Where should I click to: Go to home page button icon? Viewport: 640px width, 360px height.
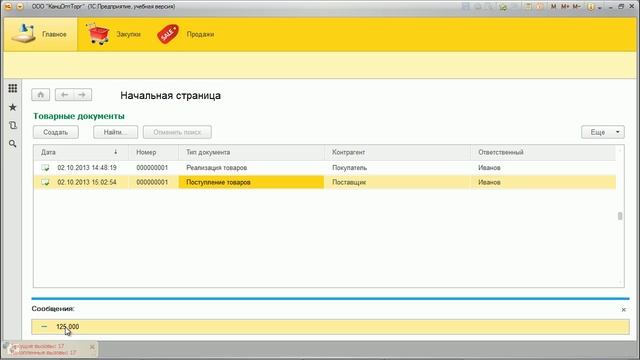point(41,95)
